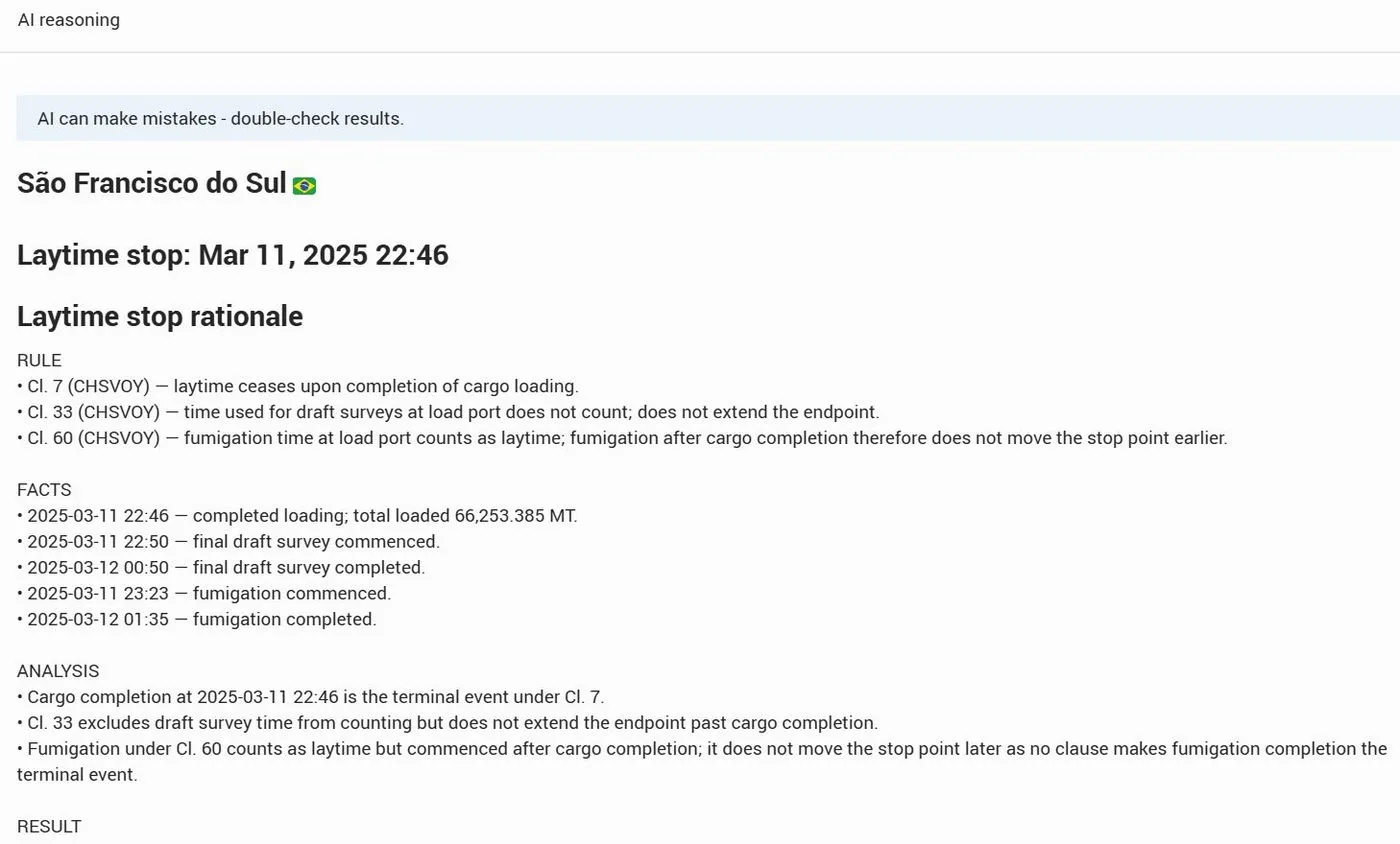
Task: Click the 'AI can make mistakes' notice banner
Action: pos(708,118)
